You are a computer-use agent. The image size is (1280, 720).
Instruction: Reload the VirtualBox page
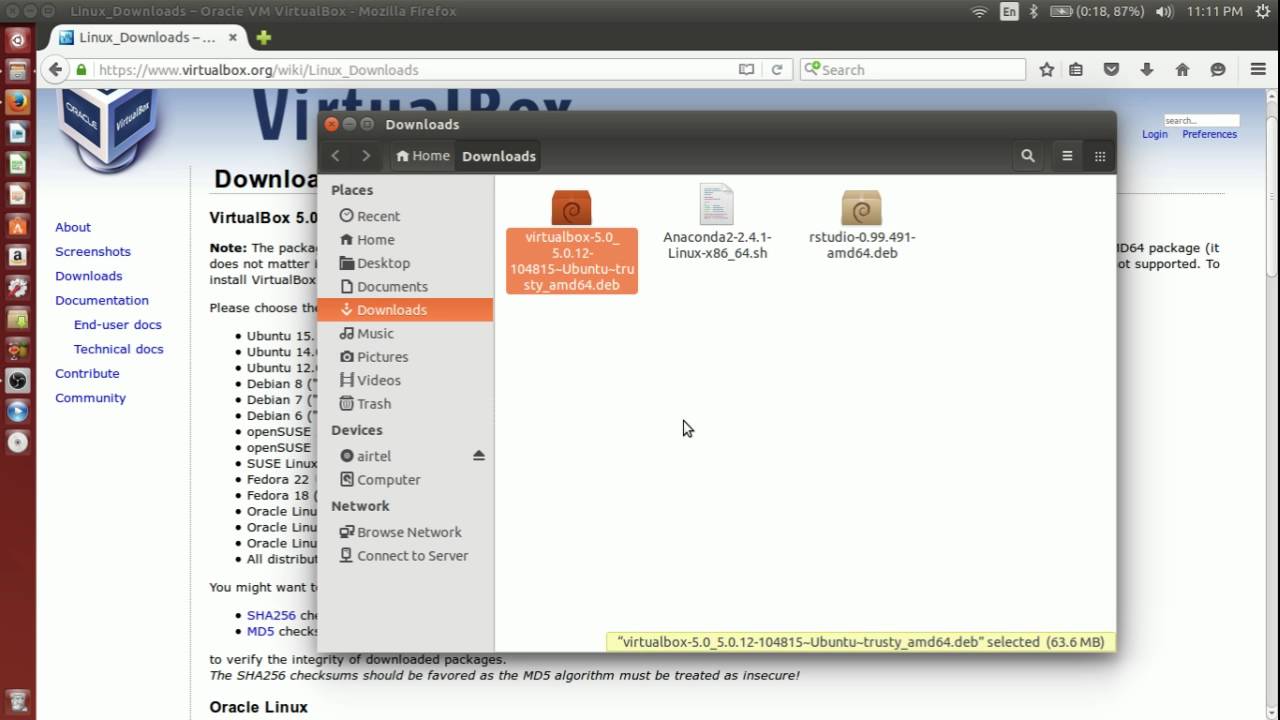(777, 70)
